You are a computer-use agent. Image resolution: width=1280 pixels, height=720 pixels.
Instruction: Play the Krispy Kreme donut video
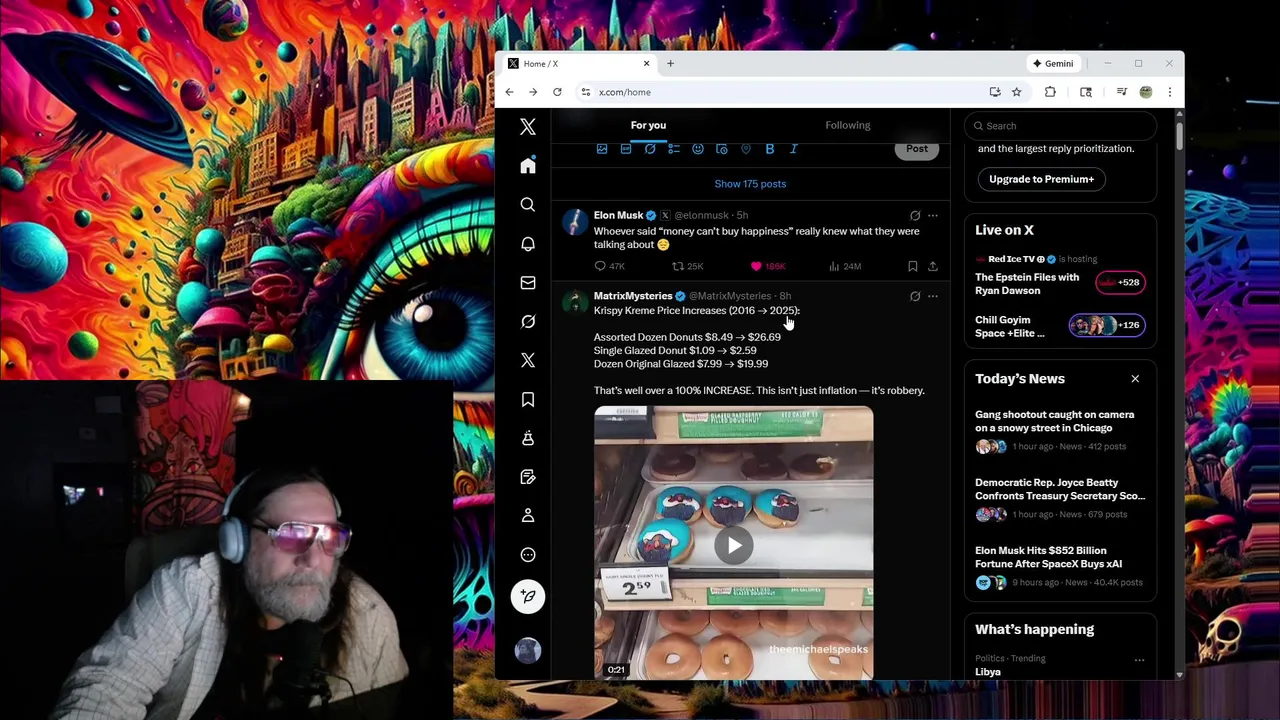(x=734, y=545)
